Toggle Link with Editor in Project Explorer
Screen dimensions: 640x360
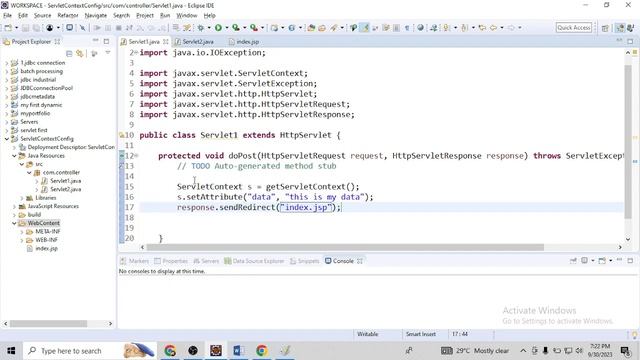pyautogui.click(x=80, y=53)
